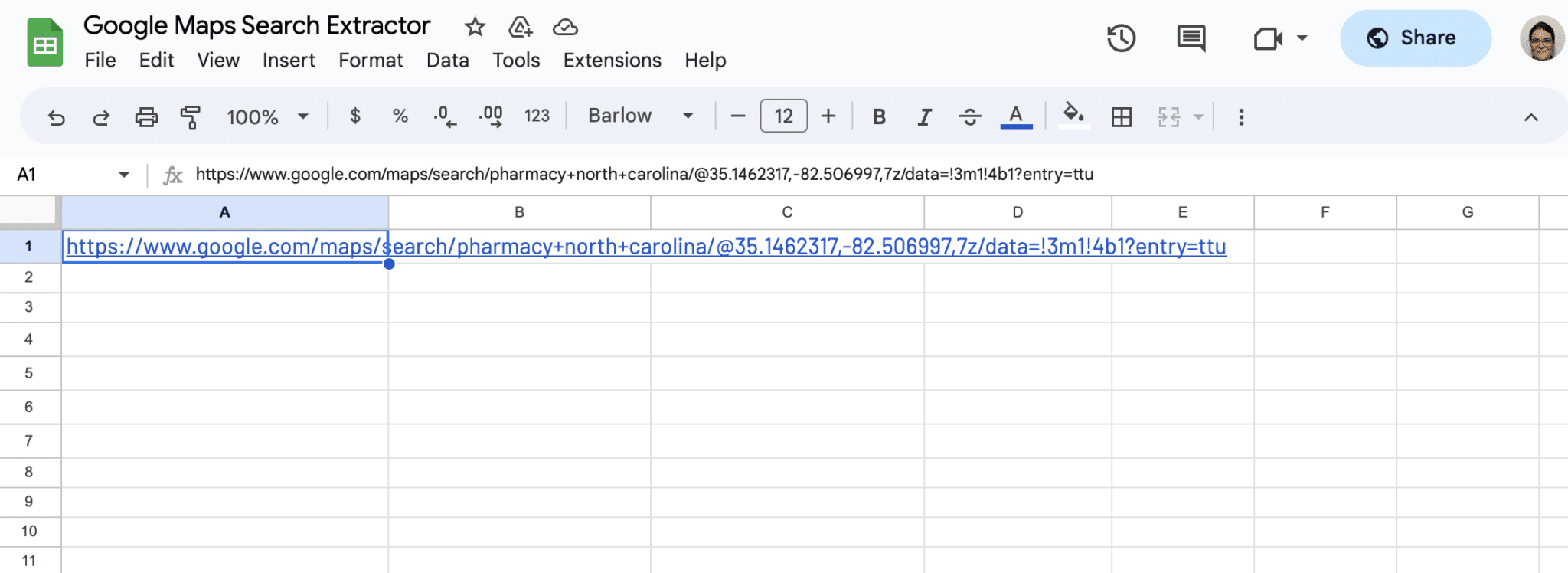Open the 100% zoom dropdown
The width and height of the screenshot is (1568, 573).
[x=267, y=117]
